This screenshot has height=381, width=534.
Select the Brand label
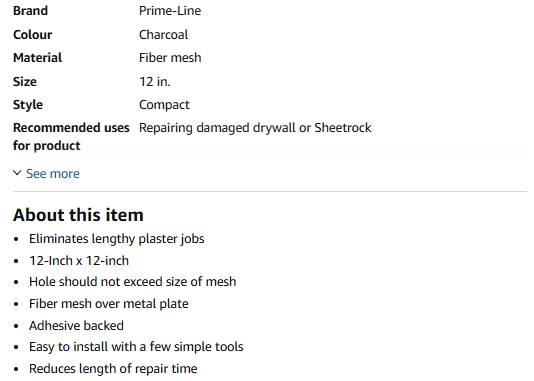pyautogui.click(x=30, y=11)
